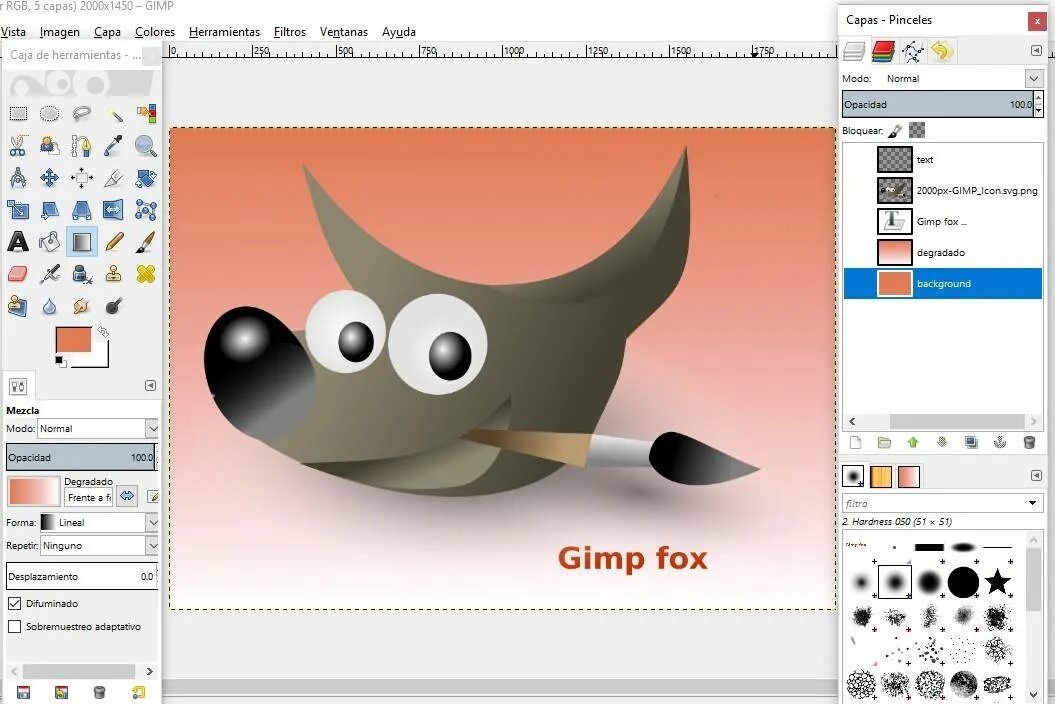Select the Paths tool in toolbox
Viewport: 1055px width, 704px height.
click(81, 145)
